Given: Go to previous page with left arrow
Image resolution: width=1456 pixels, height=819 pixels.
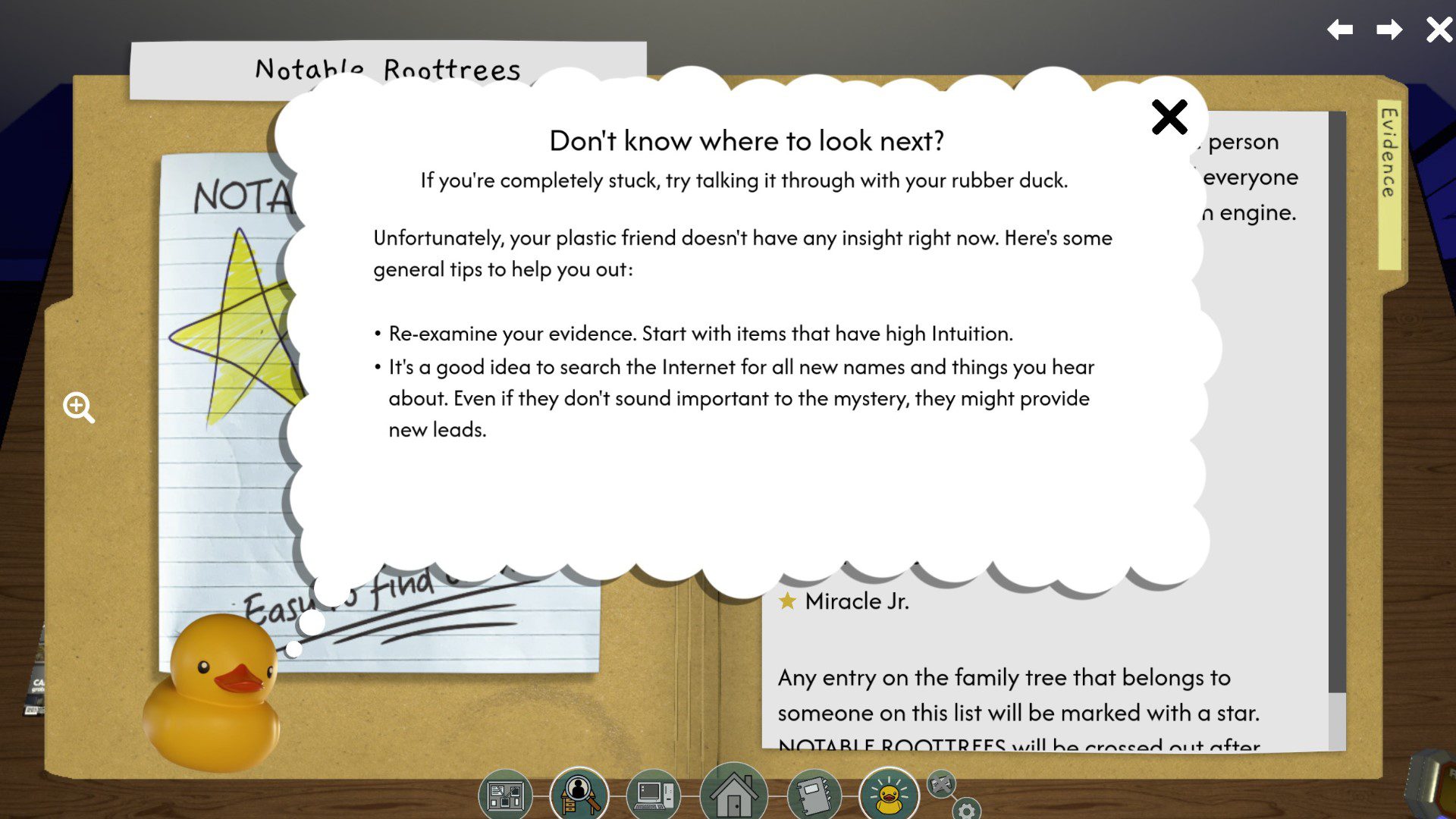Looking at the screenshot, I should click(x=1340, y=30).
